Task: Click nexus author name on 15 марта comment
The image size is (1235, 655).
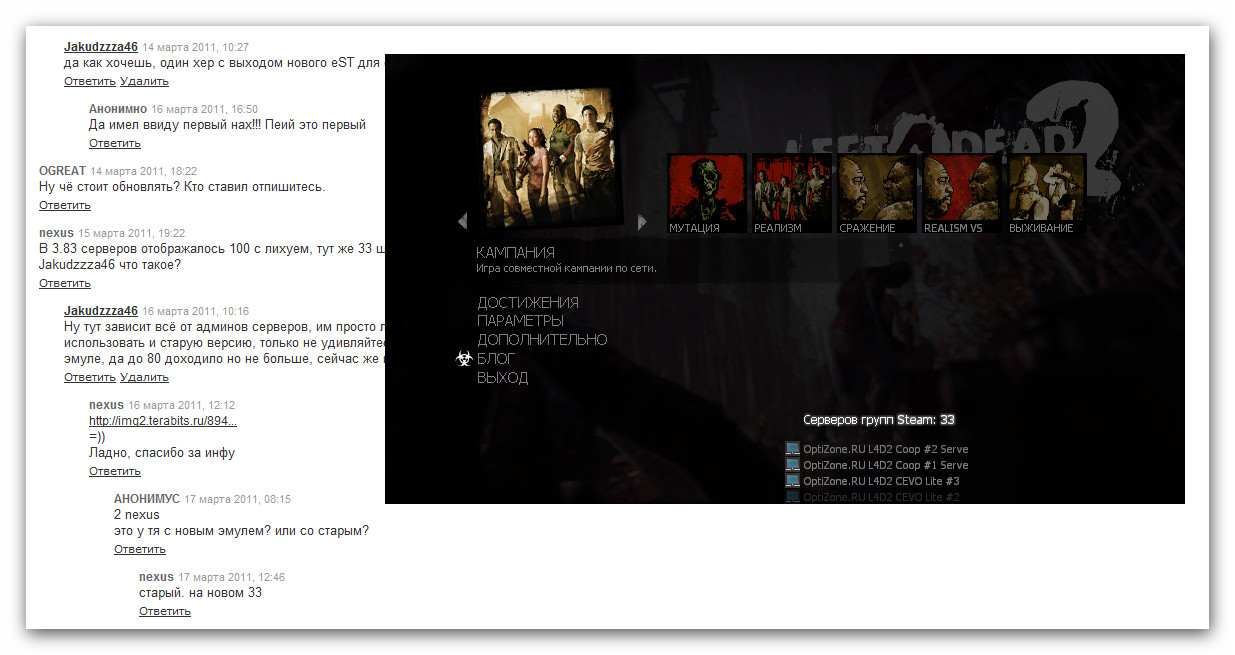Action: click(56, 233)
